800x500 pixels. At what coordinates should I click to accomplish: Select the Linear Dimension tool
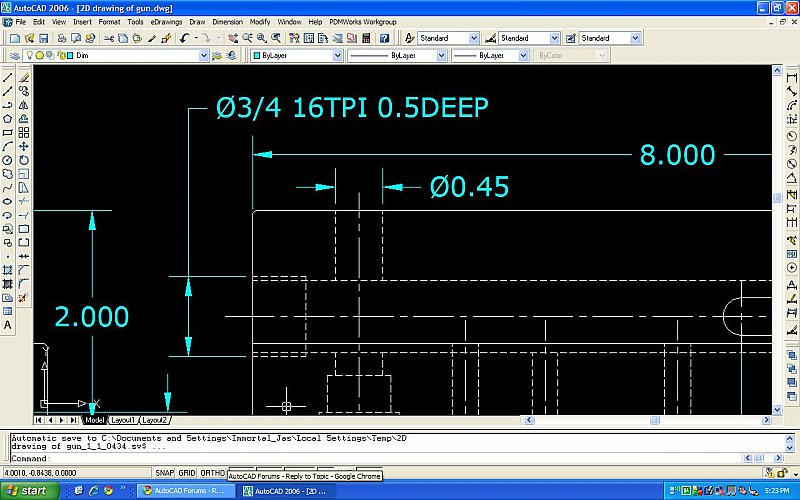pyautogui.click(x=791, y=78)
